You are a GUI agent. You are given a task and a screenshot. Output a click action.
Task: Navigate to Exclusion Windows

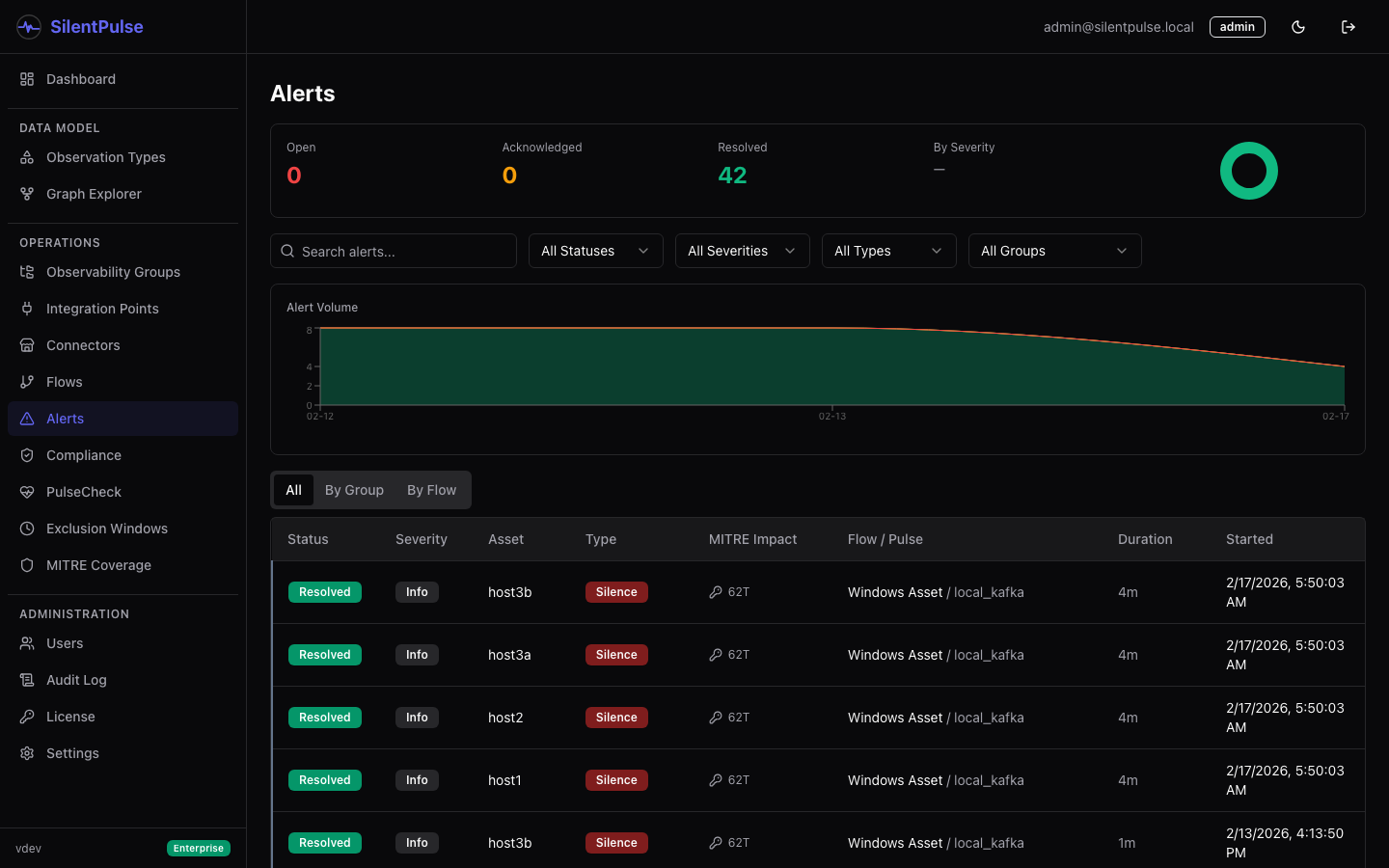[123, 529]
